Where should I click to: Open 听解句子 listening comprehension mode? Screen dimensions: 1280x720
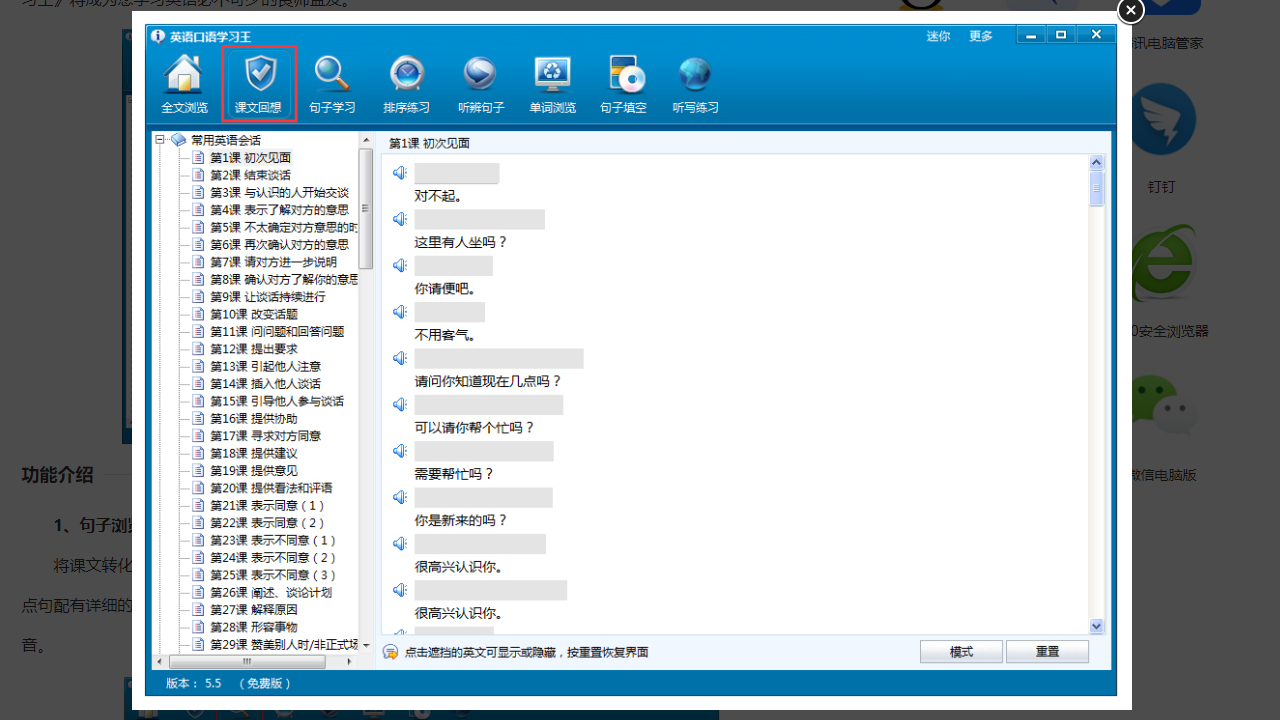(479, 84)
